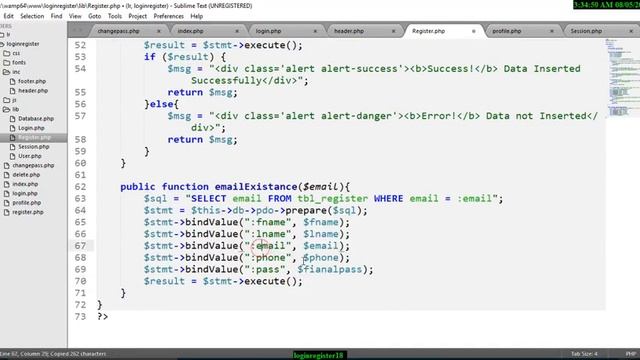Click $phone variable on line 68
Viewport: 640px width, 360px height.
point(321,258)
